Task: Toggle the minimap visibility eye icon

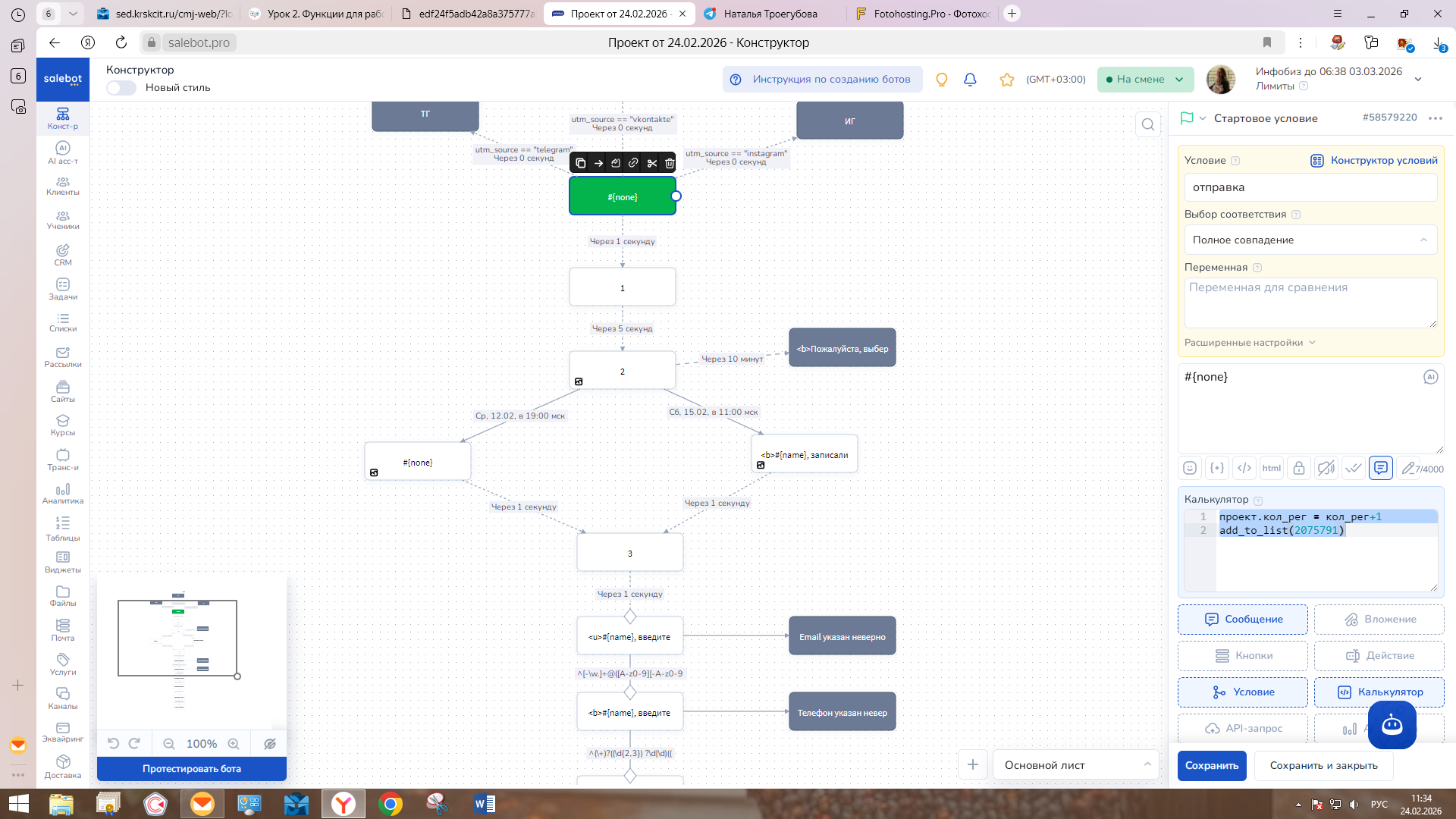Action: coord(269,744)
